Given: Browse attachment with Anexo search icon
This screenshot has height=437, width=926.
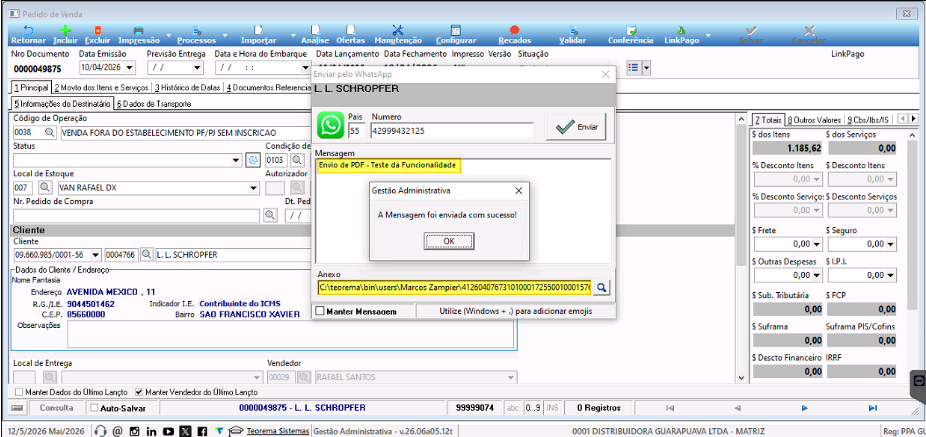Looking at the screenshot, I should (601, 288).
